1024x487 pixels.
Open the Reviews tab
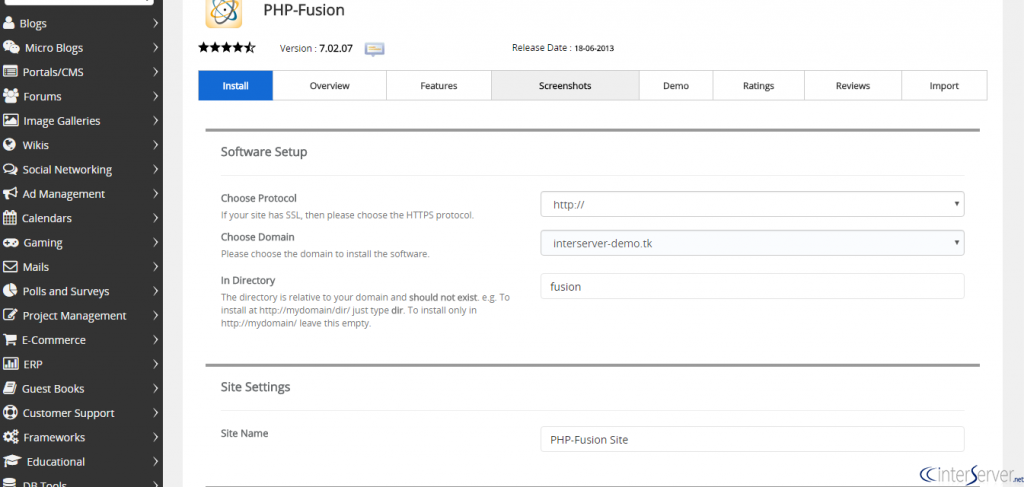pyautogui.click(x=853, y=86)
